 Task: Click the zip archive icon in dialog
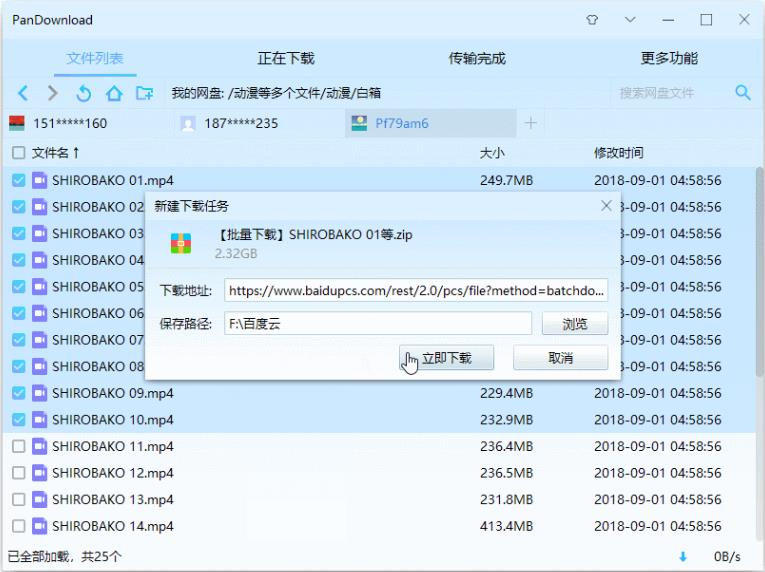point(181,244)
